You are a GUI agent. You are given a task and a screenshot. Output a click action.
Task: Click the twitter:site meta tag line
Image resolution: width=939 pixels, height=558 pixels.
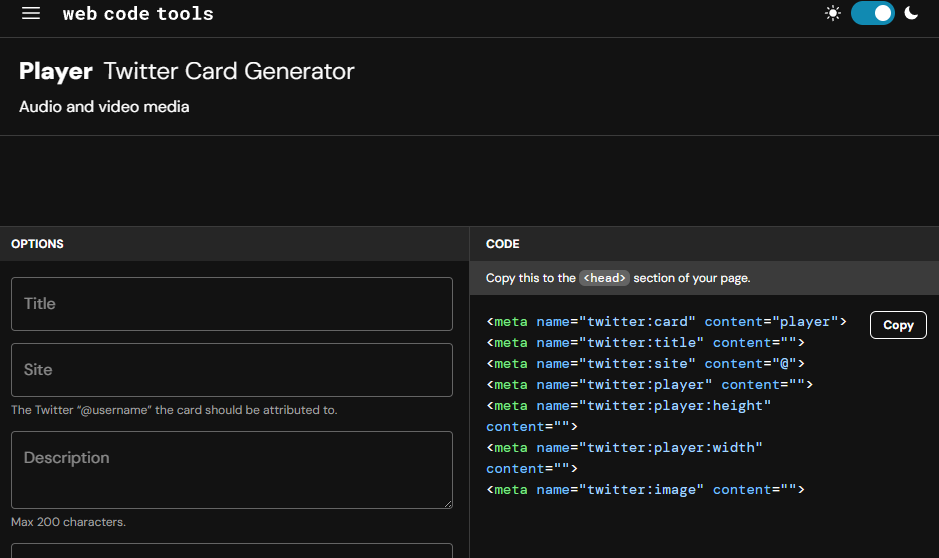point(645,363)
